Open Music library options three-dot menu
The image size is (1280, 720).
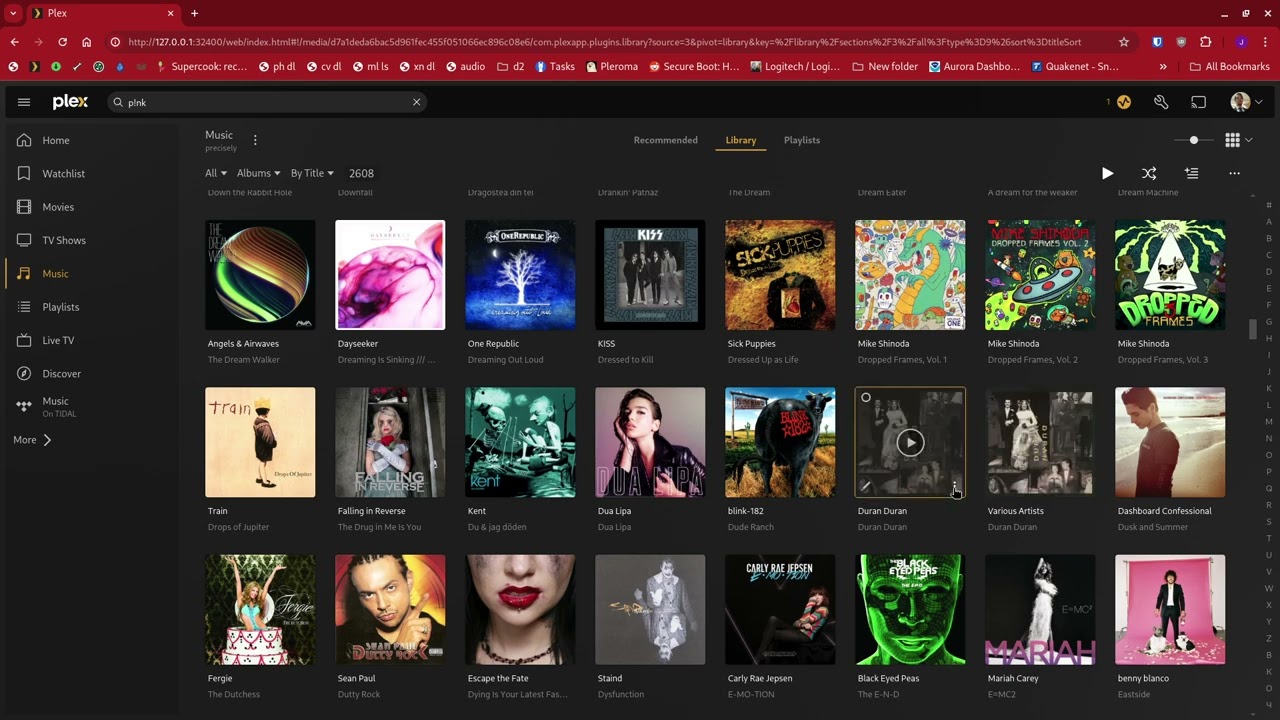[255, 140]
